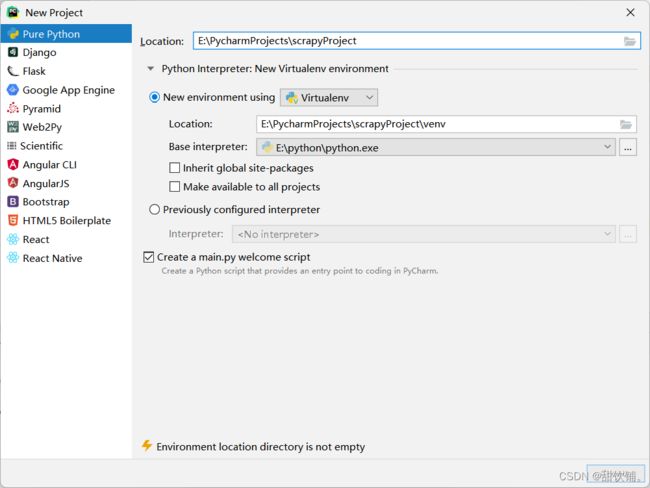
Task: Choose Google App Engine project type
Action: point(66,90)
